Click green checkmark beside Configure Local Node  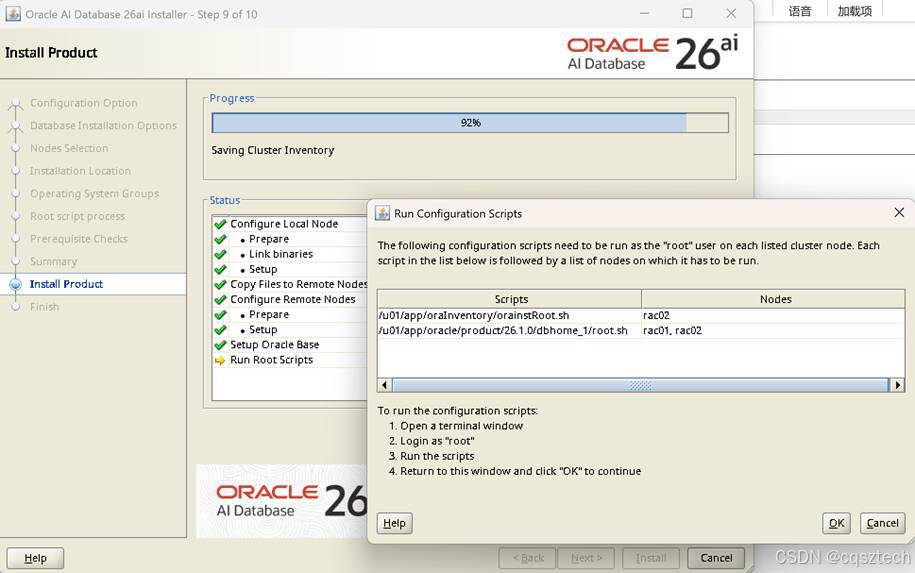point(220,224)
